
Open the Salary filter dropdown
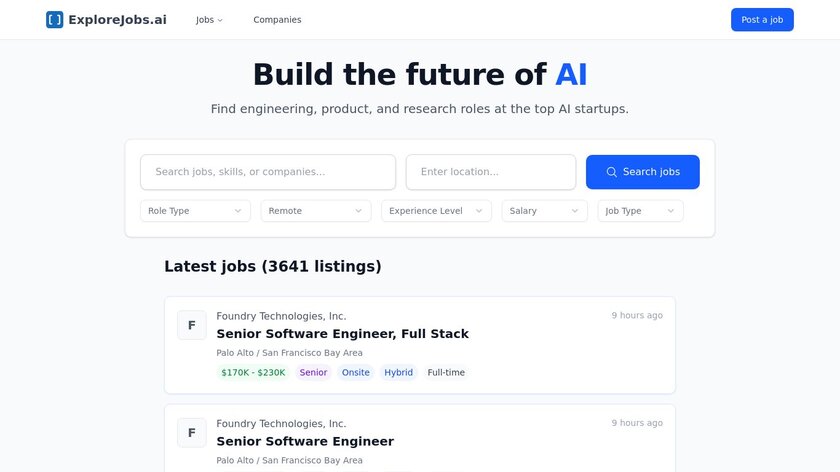(544, 211)
